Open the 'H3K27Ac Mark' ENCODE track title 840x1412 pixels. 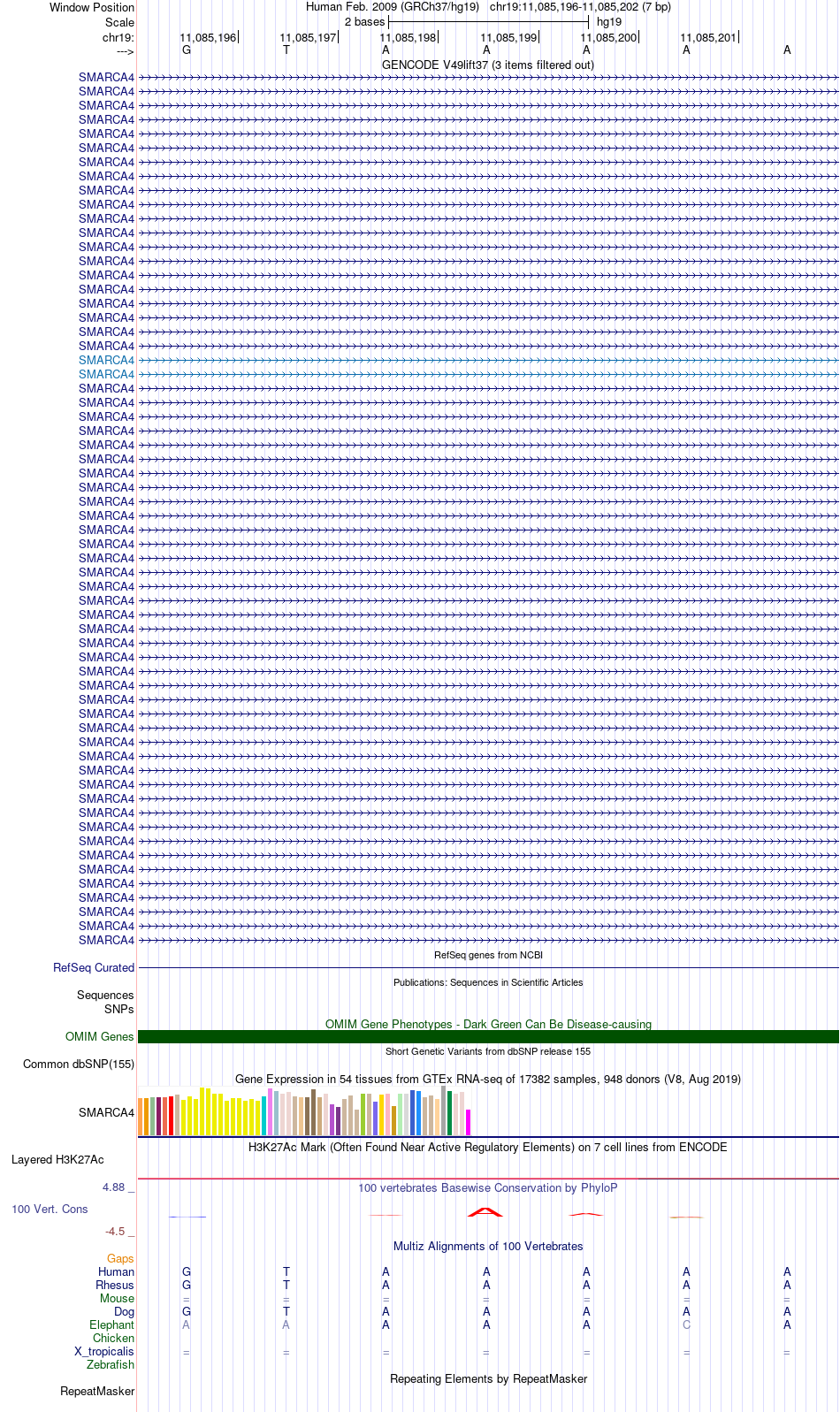[488, 1148]
